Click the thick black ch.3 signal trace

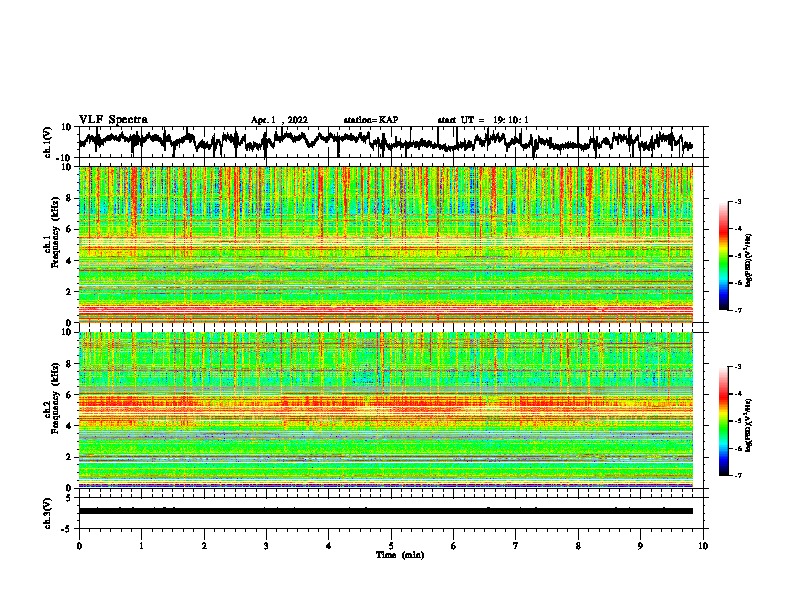click(x=386, y=511)
